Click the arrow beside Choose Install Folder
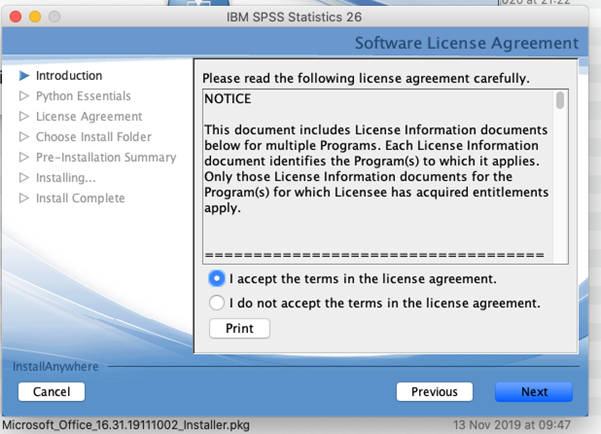Image resolution: width=601 pixels, height=434 pixels. tap(24, 136)
